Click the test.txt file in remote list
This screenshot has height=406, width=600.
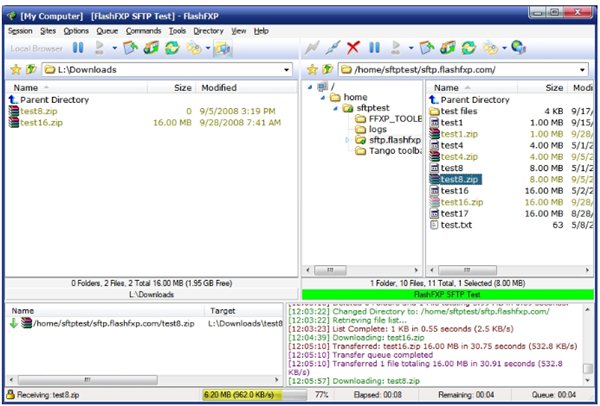459,225
